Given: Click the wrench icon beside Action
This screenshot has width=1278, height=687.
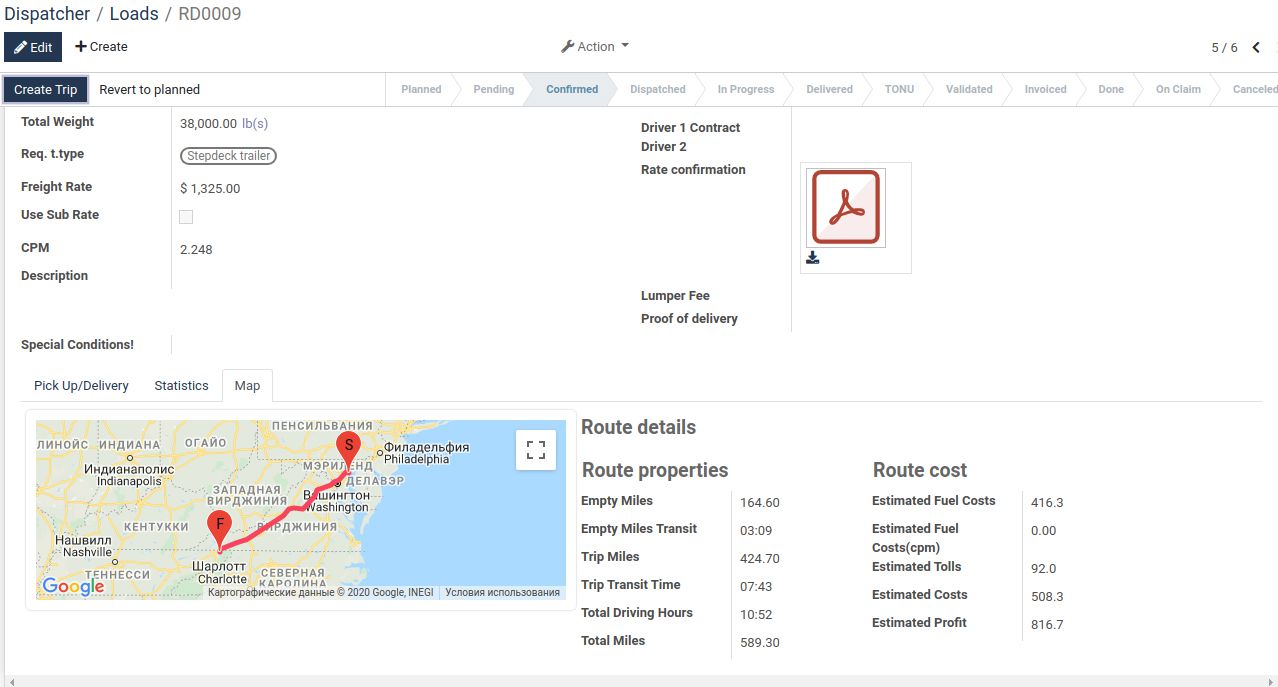Looking at the screenshot, I should pos(566,46).
